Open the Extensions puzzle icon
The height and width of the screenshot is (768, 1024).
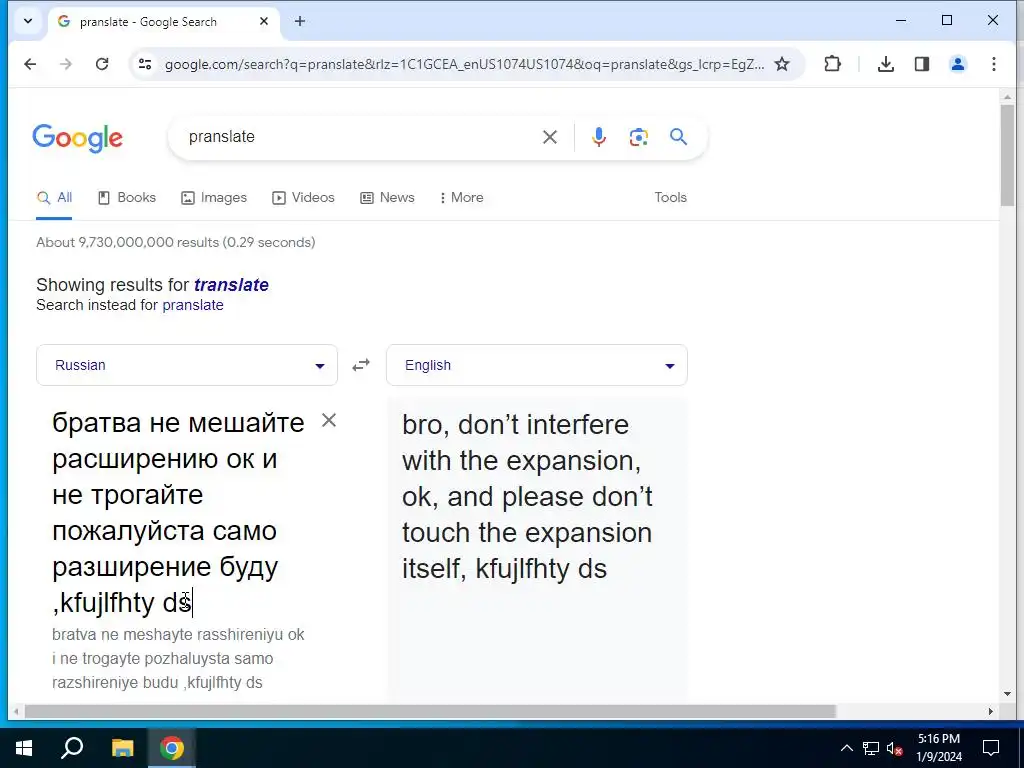tap(832, 64)
